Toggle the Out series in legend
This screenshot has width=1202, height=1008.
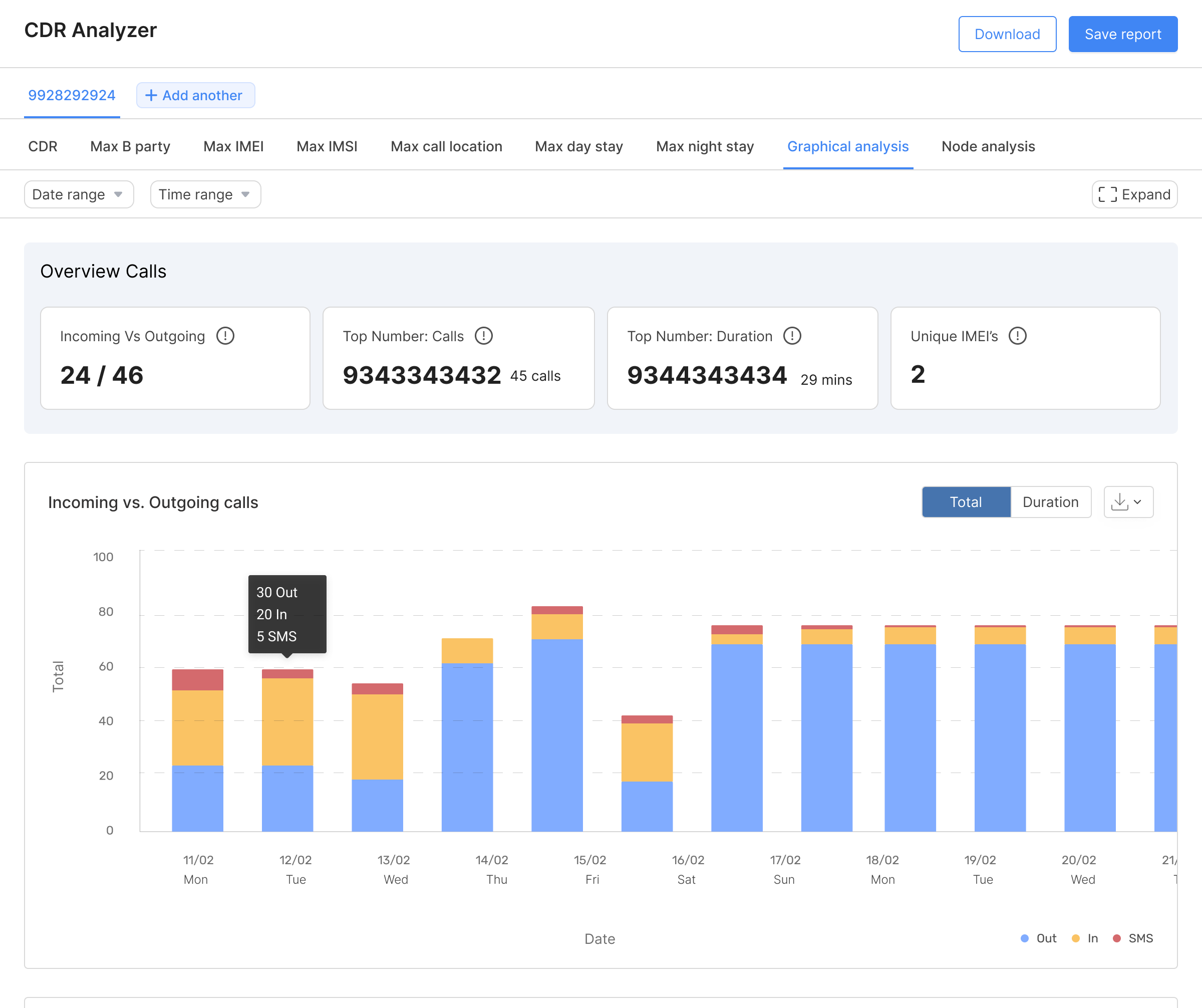point(1039,938)
